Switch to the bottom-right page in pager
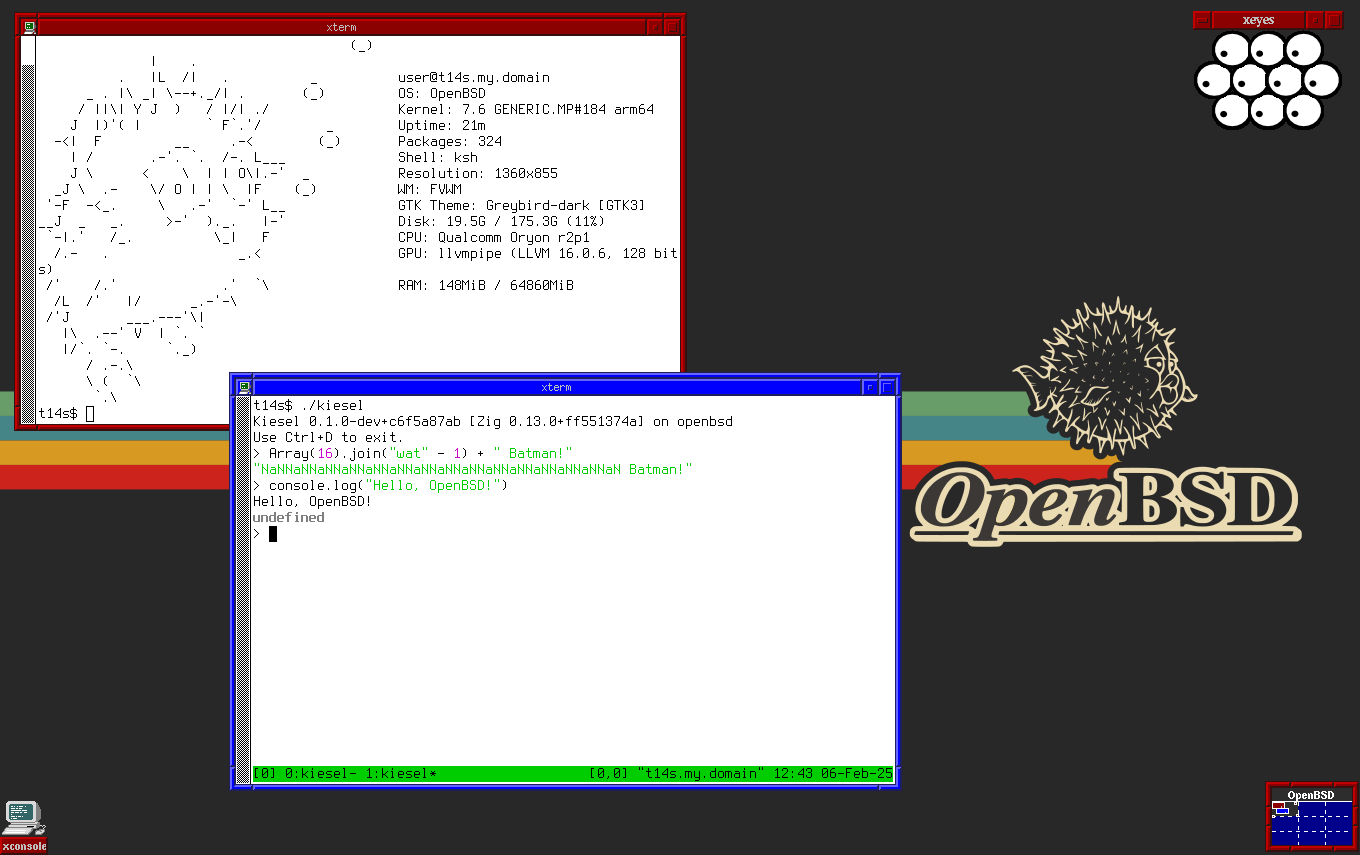This screenshot has width=1360, height=855. pos(1339,838)
